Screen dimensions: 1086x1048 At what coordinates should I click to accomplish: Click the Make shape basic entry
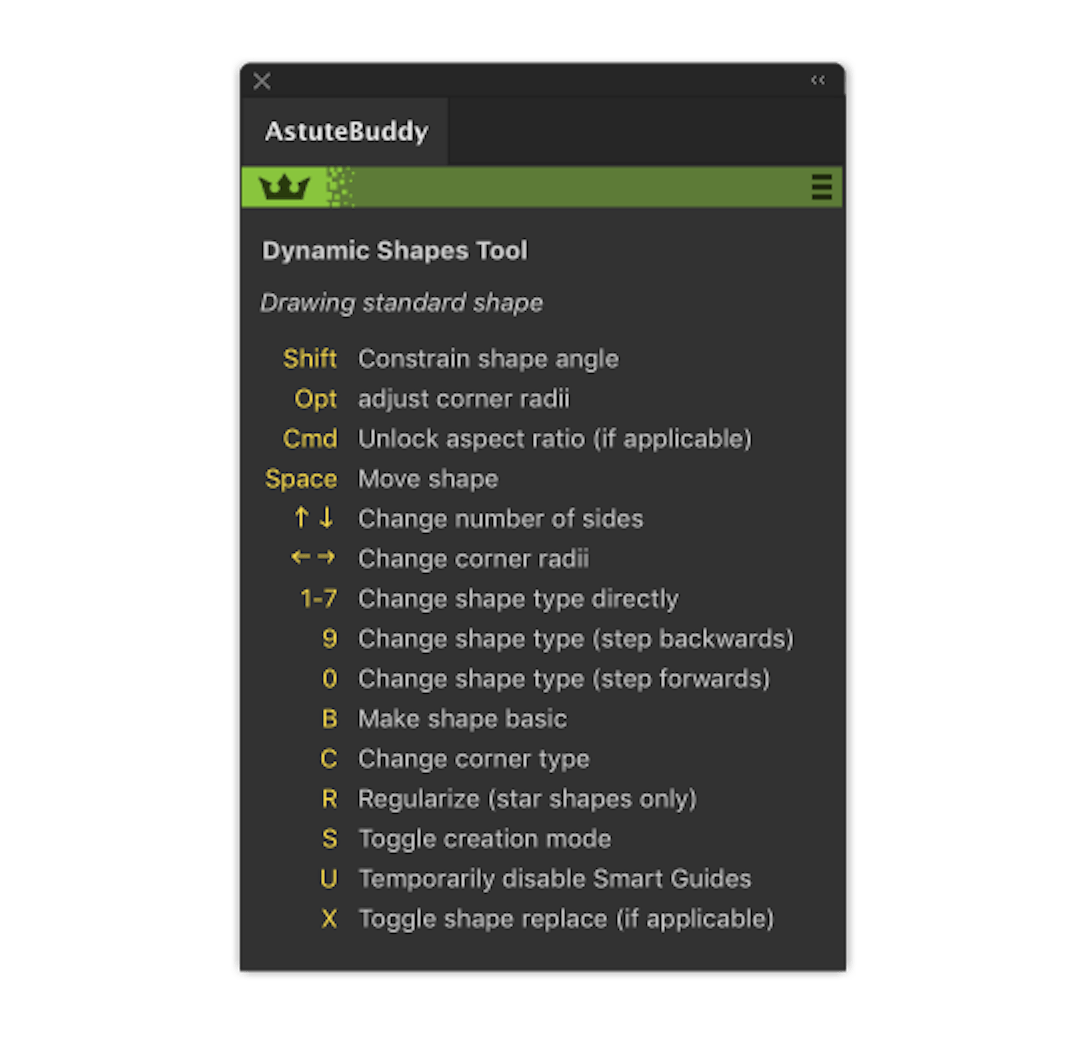(x=462, y=718)
